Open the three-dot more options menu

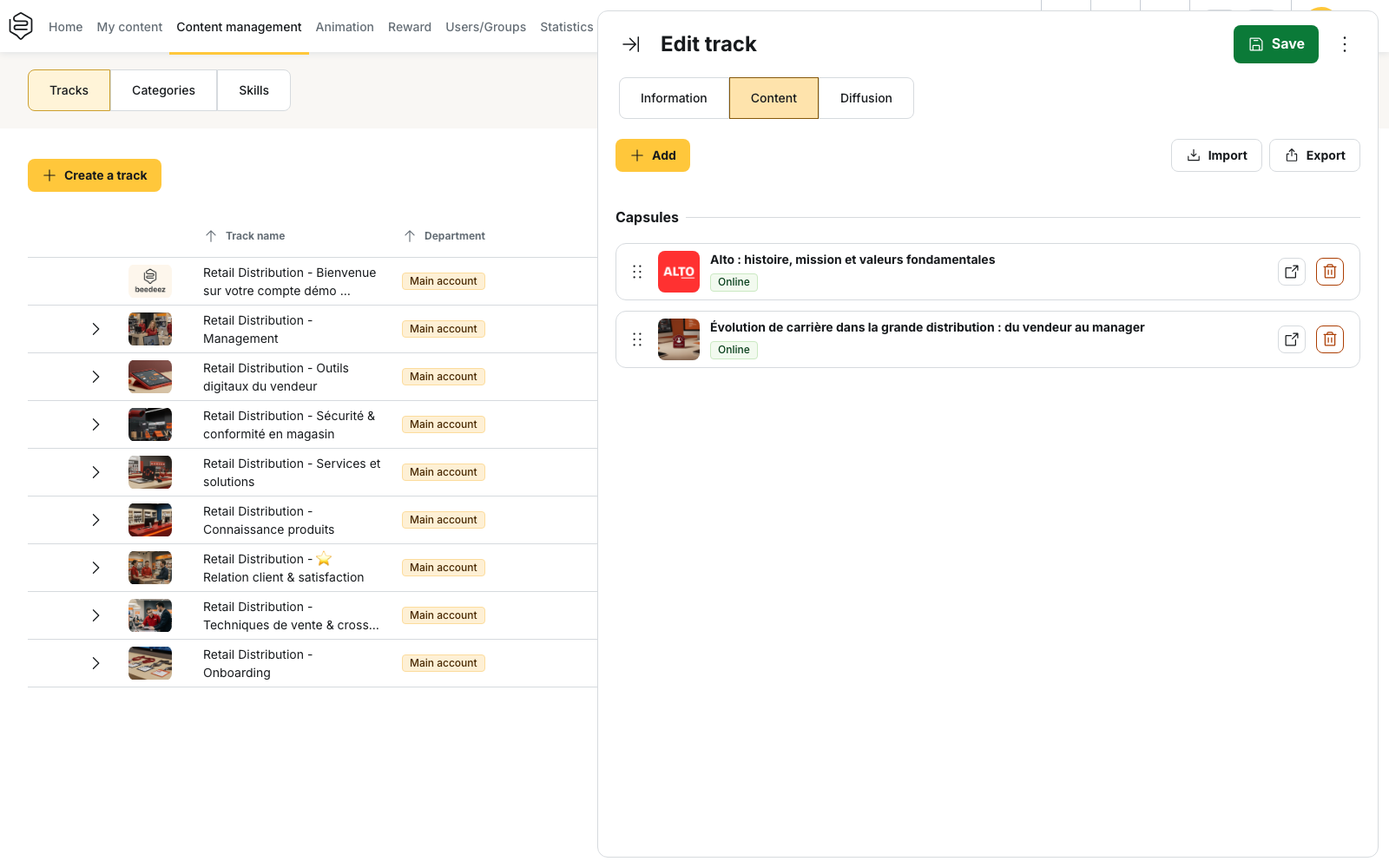pyautogui.click(x=1344, y=44)
